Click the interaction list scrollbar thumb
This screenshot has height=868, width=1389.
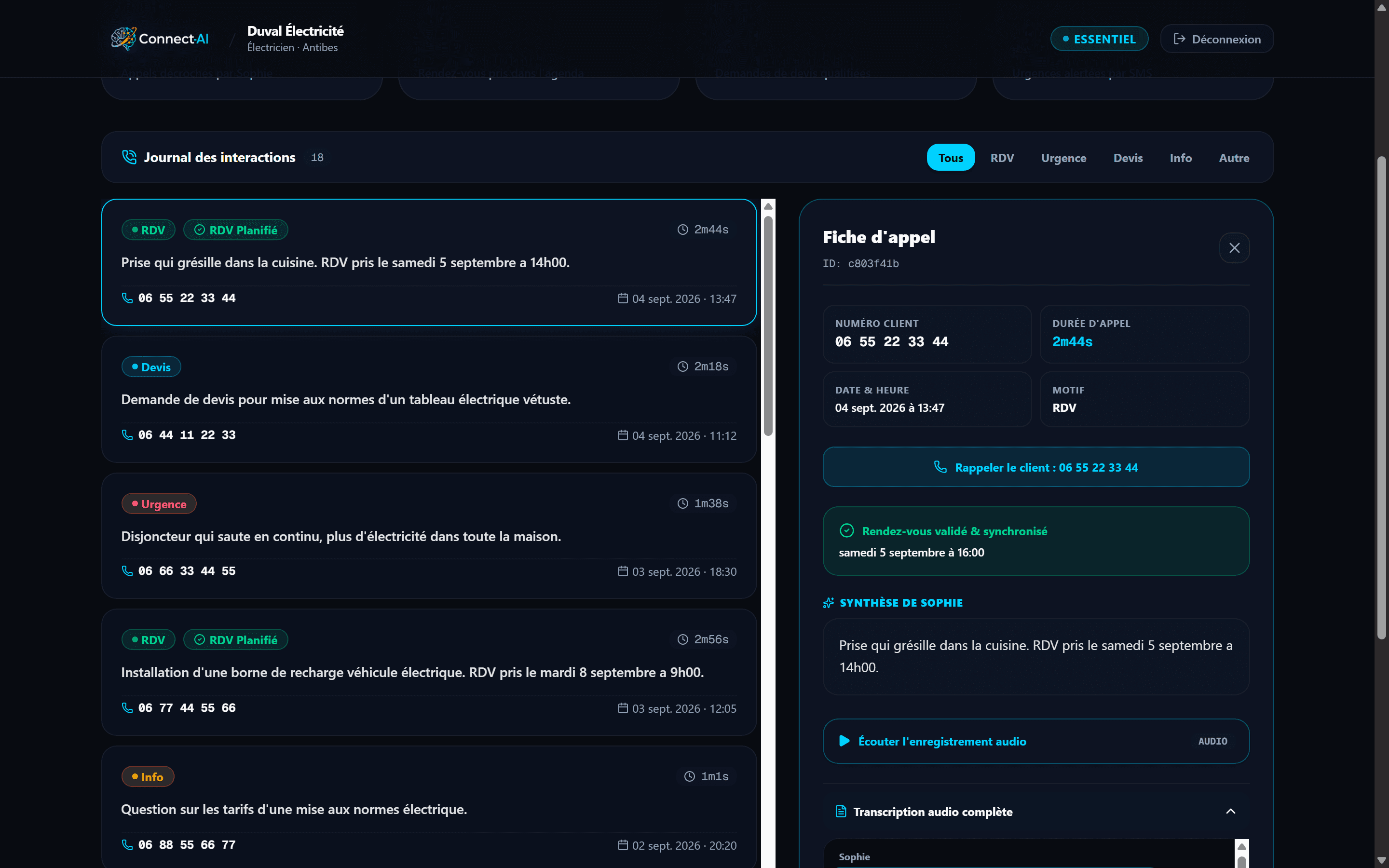tap(768, 325)
